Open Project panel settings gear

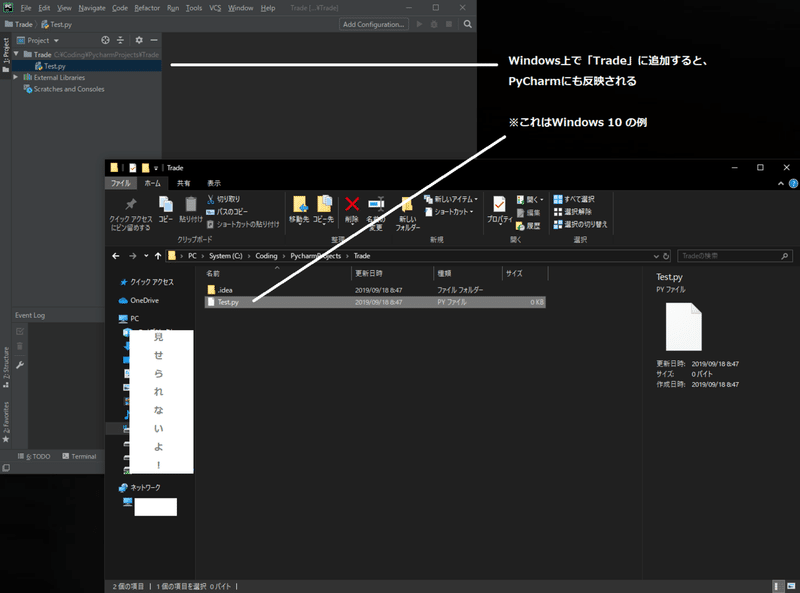coord(139,40)
